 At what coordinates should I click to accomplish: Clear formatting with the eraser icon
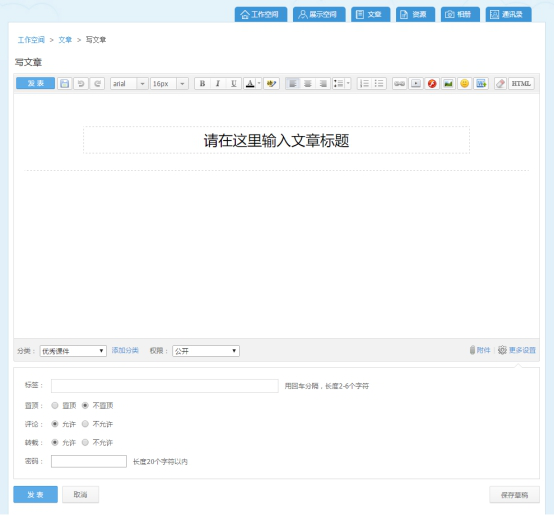pyautogui.click(x=500, y=84)
